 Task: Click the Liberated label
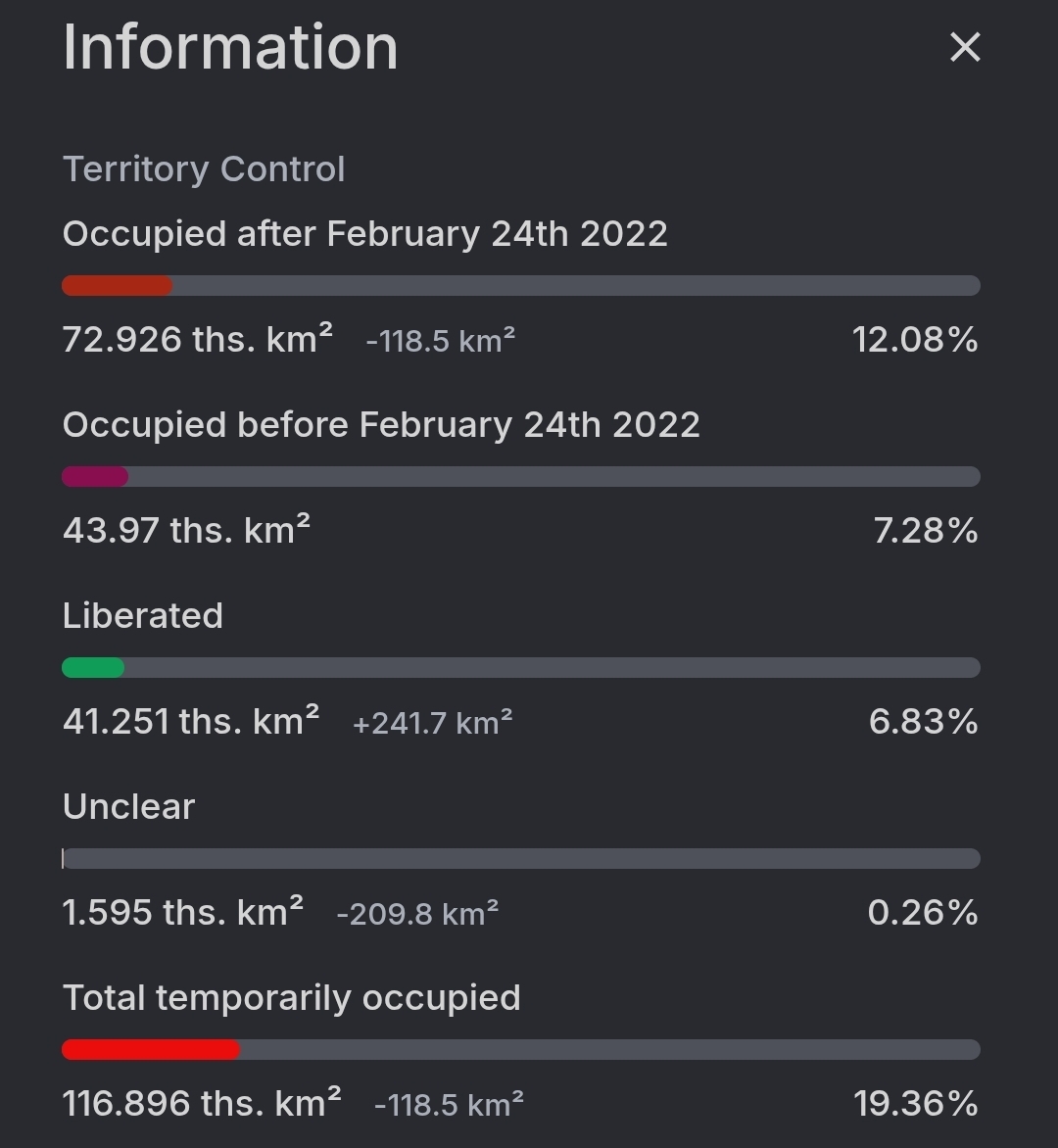click(143, 616)
